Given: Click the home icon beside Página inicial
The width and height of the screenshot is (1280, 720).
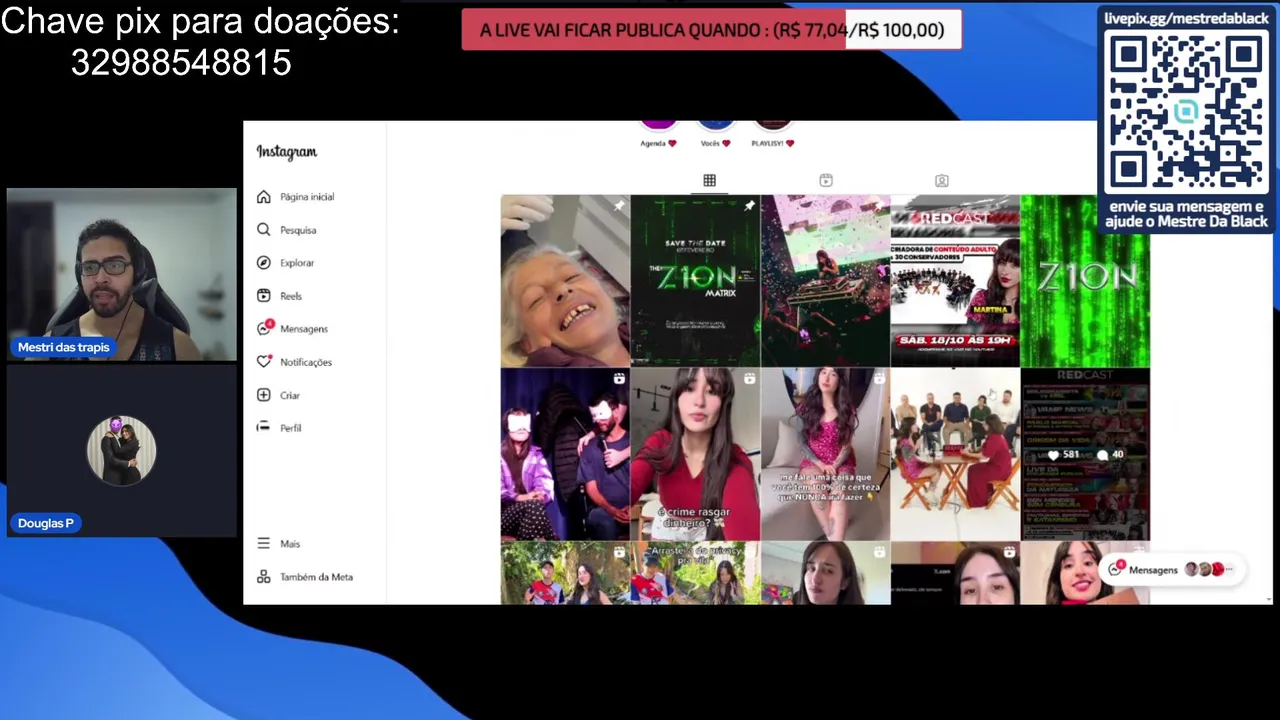Looking at the screenshot, I should (263, 197).
